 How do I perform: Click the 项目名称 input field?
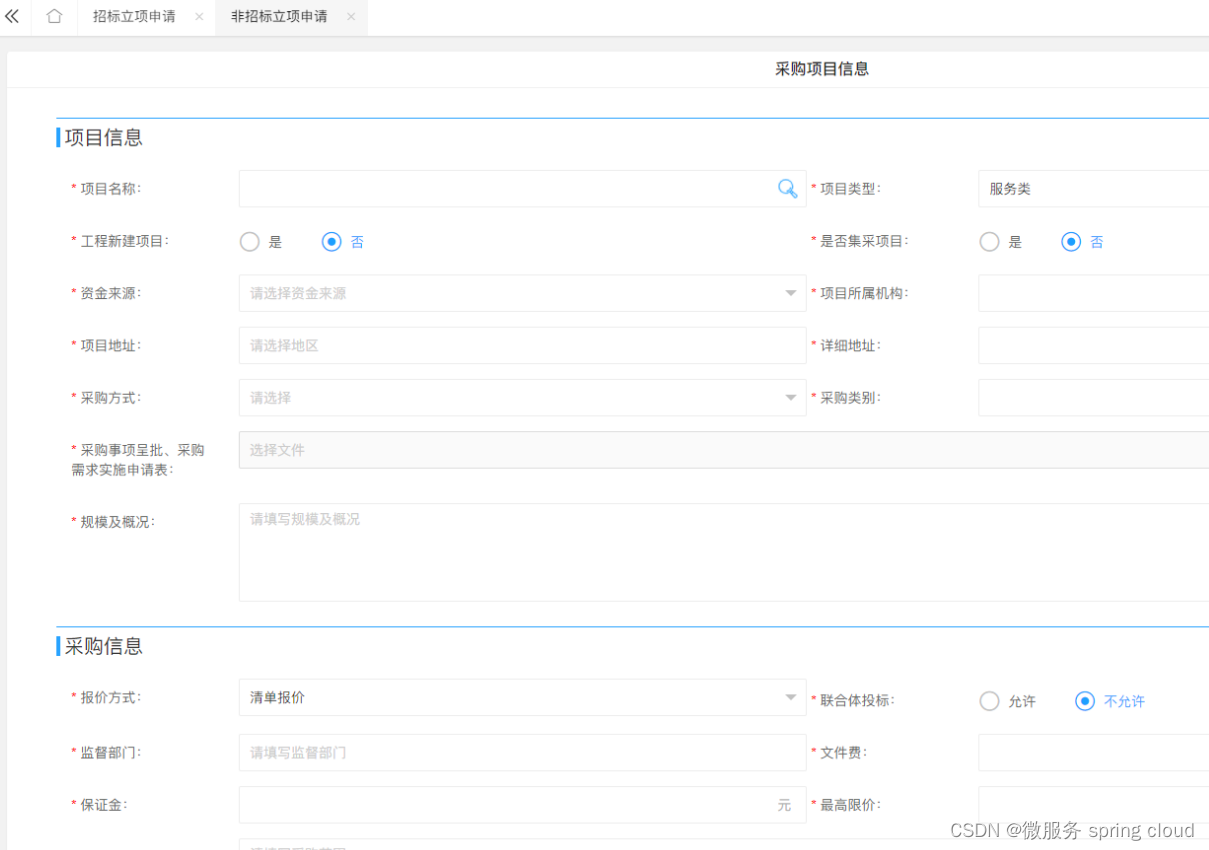click(522, 188)
